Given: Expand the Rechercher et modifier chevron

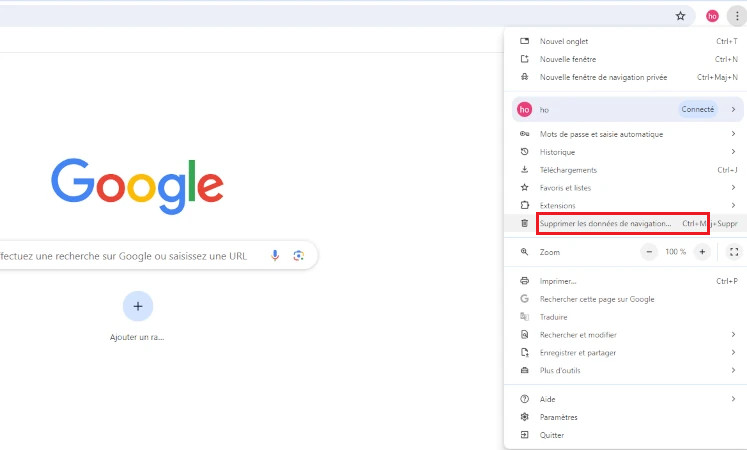Looking at the screenshot, I should pyautogui.click(x=733, y=334).
